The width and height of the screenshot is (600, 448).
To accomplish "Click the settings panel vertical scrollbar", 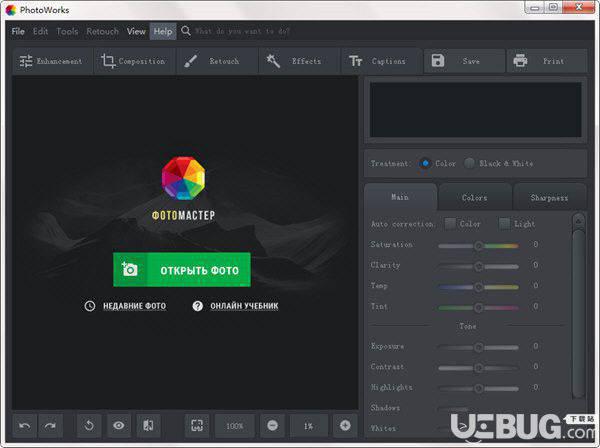I will tap(579, 314).
